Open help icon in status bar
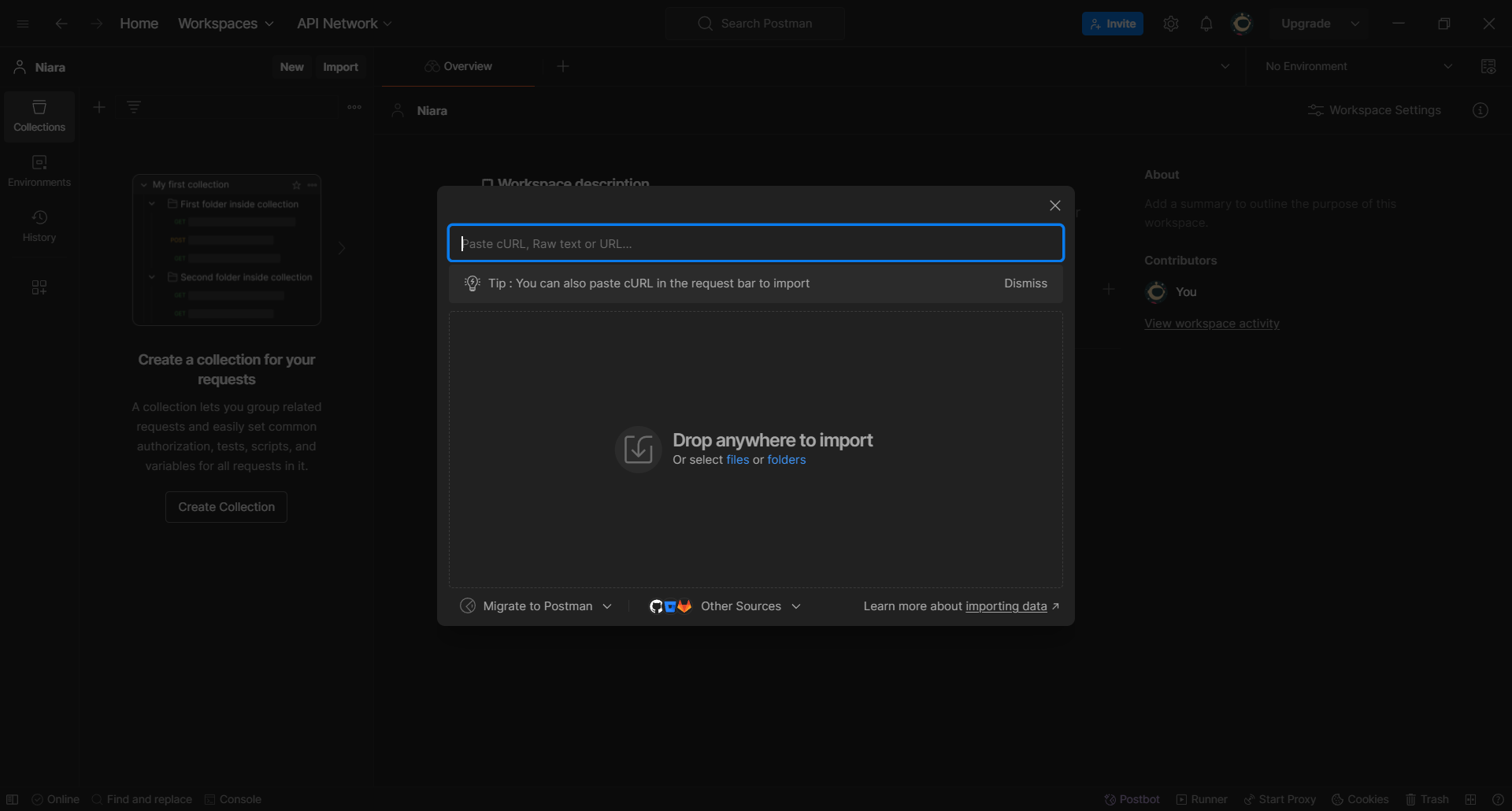 [x=1498, y=799]
